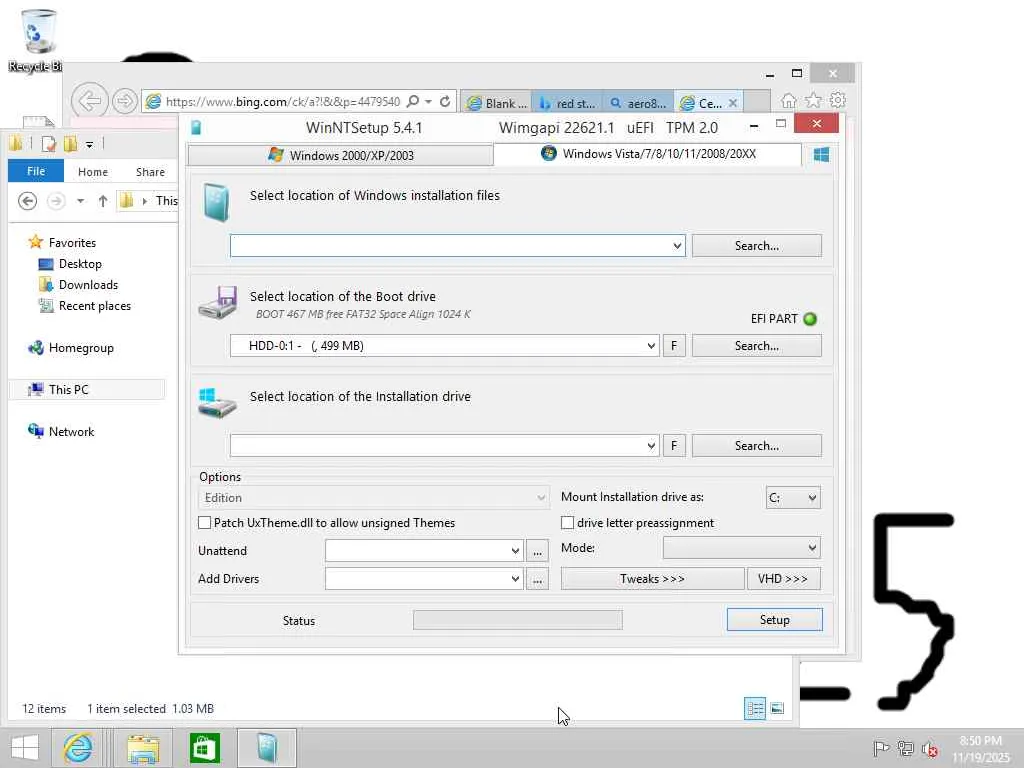Refresh the page in Internet Explorer
This screenshot has width=1024, height=768.
pos(445,101)
